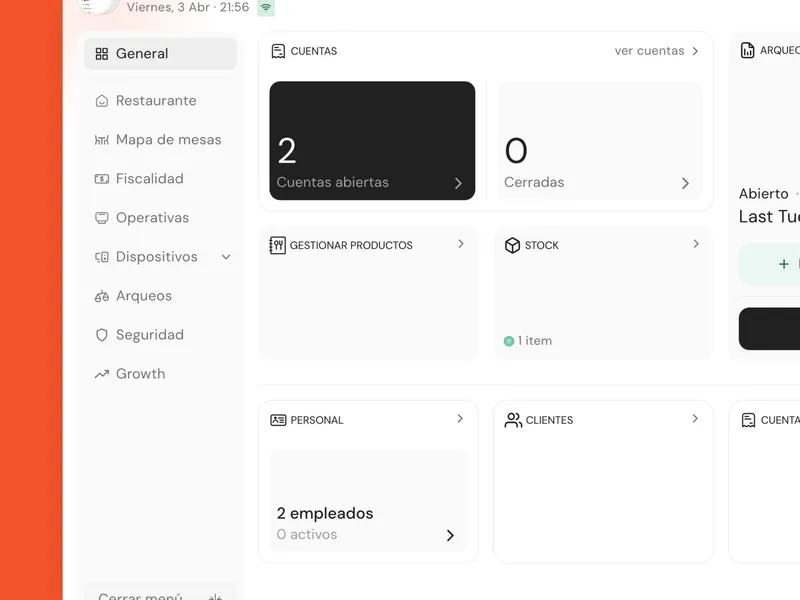The height and width of the screenshot is (600, 800).
Task: Expand the Personal card chevron
Action: 460,418
